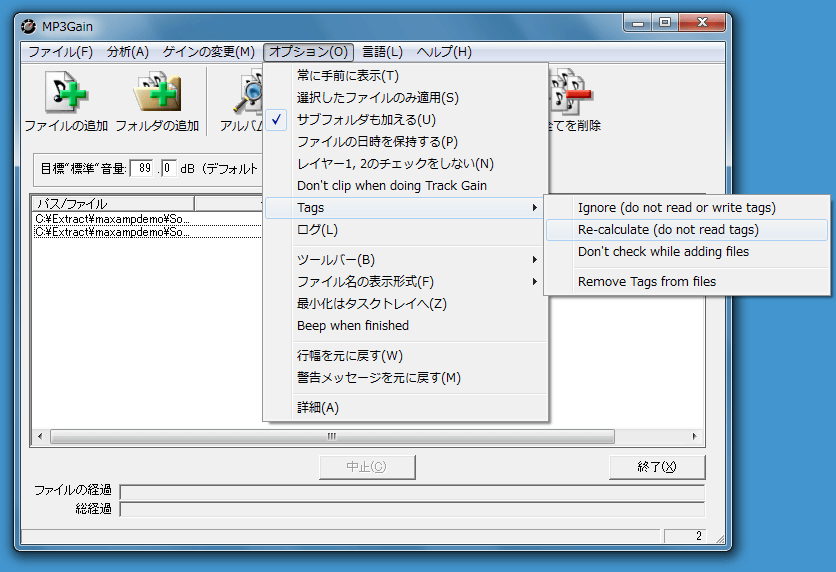Click the horizontal scrollbar thumb
836x572 pixels.
(332, 437)
